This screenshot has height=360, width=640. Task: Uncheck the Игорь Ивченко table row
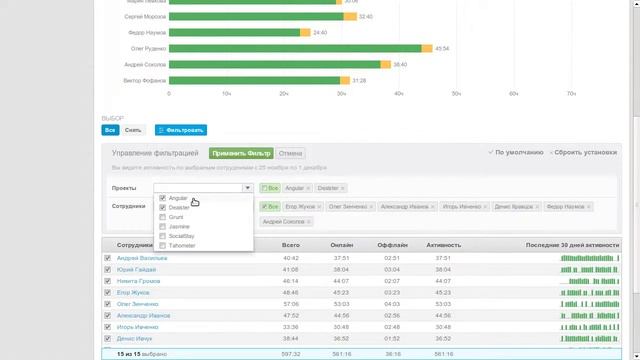click(107, 327)
